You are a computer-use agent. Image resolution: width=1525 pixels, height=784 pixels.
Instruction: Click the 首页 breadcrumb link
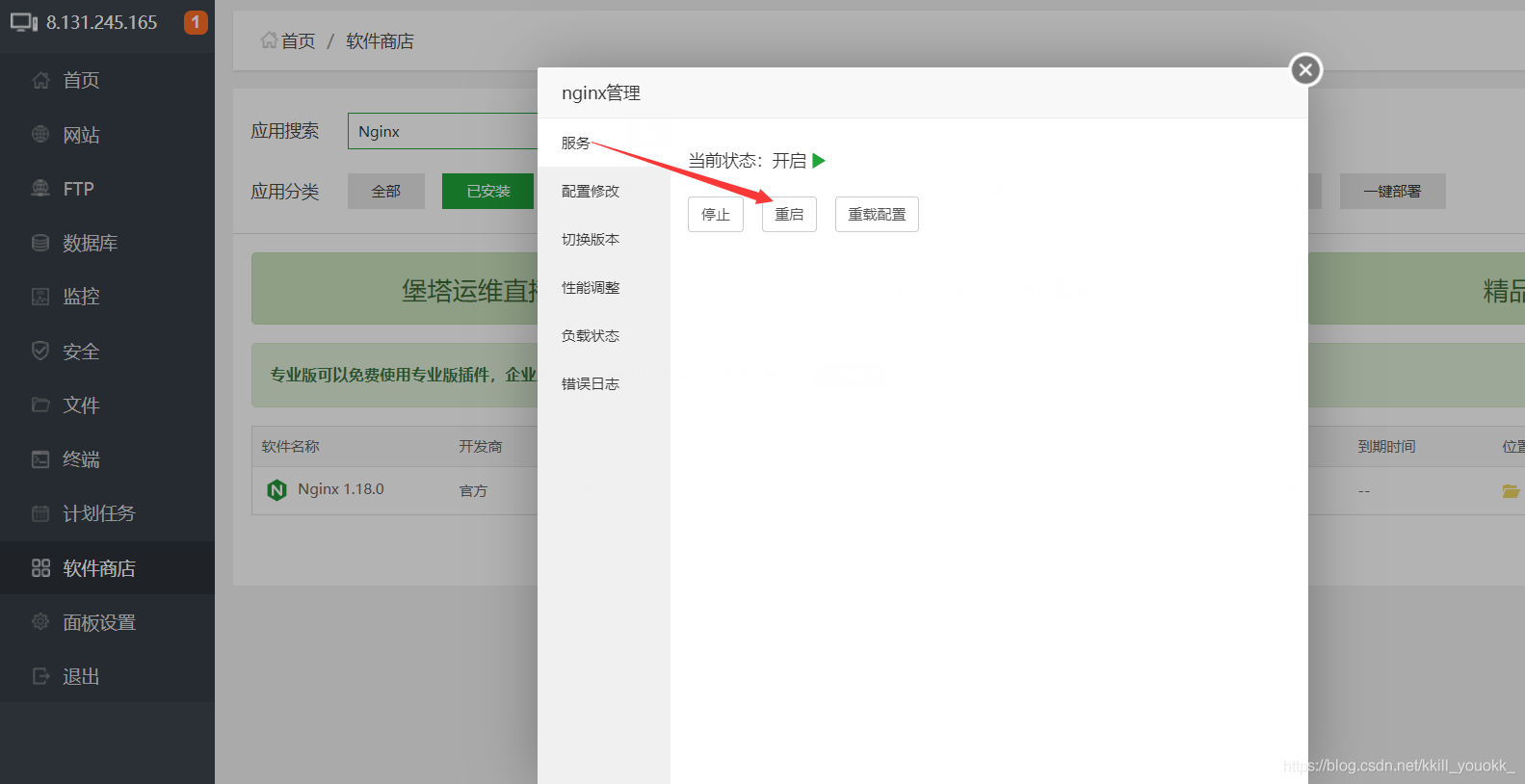pyautogui.click(x=298, y=40)
